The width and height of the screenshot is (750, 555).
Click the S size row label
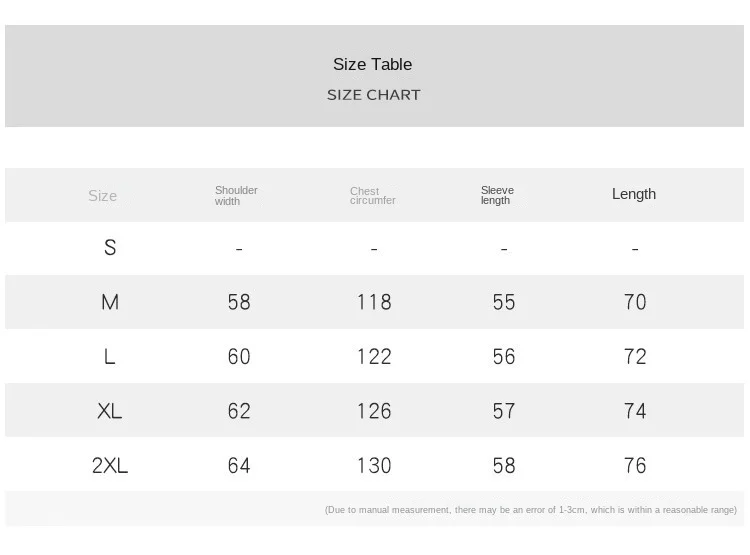click(x=110, y=247)
